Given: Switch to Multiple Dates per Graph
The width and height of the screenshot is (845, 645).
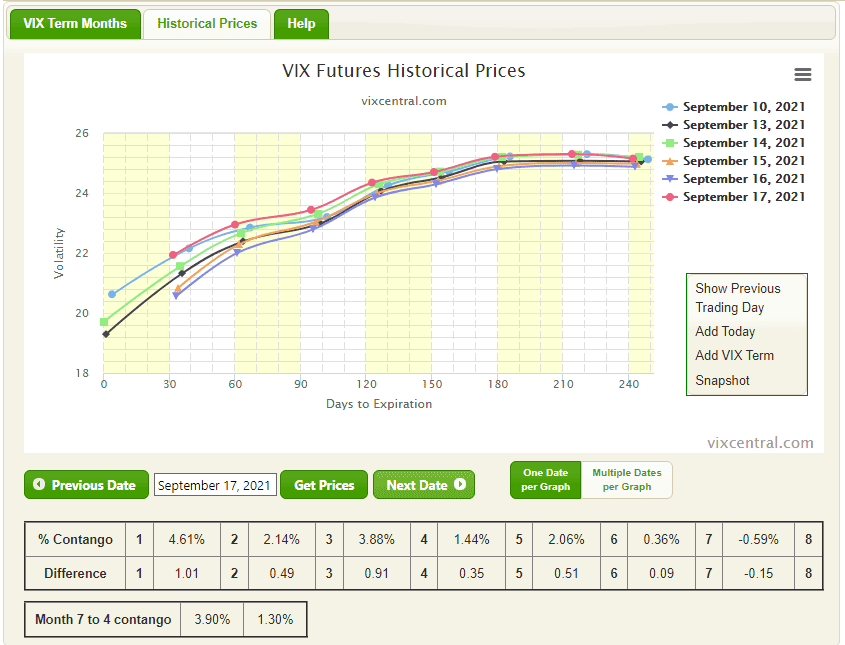Looking at the screenshot, I should (627, 480).
